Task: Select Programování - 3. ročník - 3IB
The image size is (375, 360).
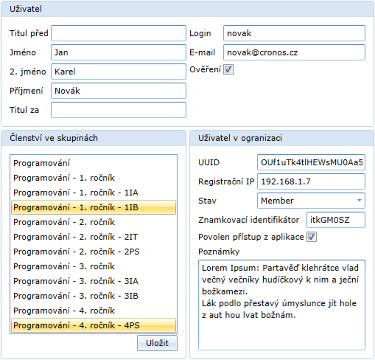Action: [93, 296]
